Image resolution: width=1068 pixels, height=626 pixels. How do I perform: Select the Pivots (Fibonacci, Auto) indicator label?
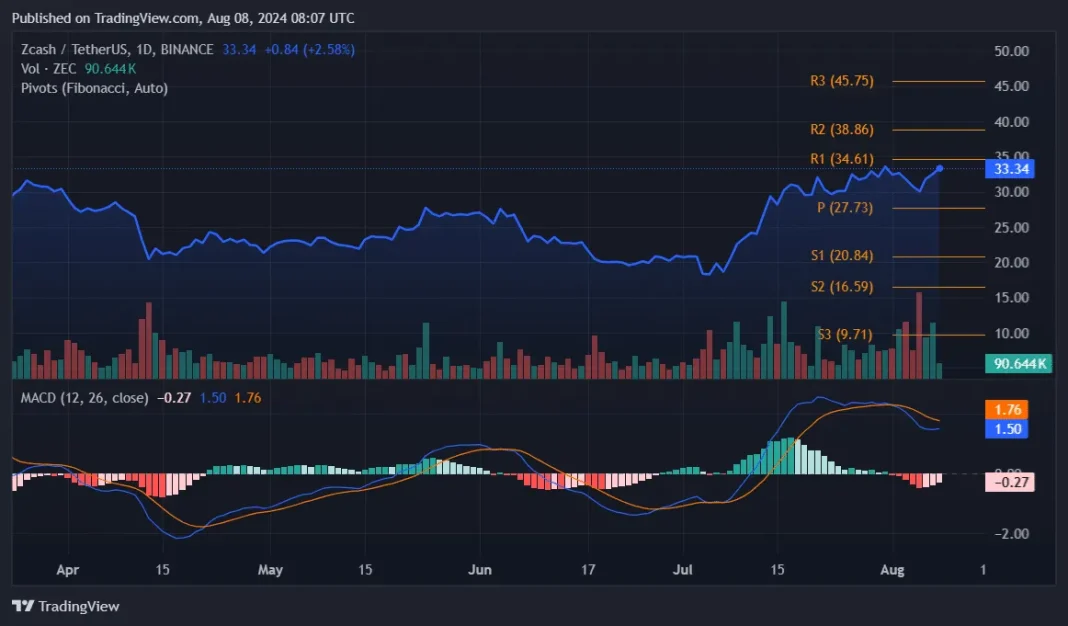click(x=94, y=88)
